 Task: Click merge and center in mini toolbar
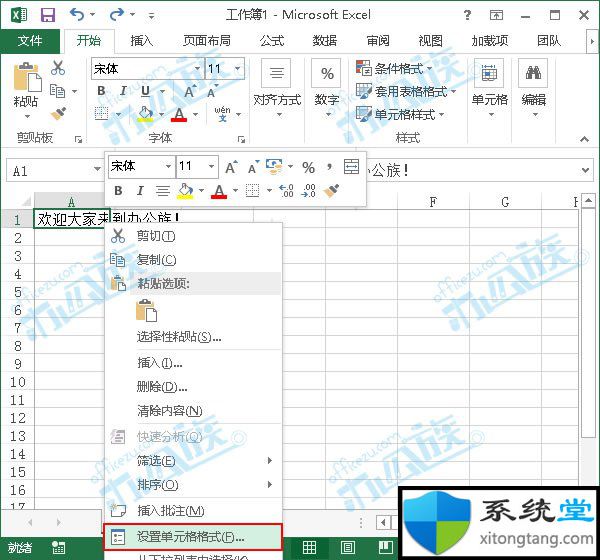coord(351,167)
